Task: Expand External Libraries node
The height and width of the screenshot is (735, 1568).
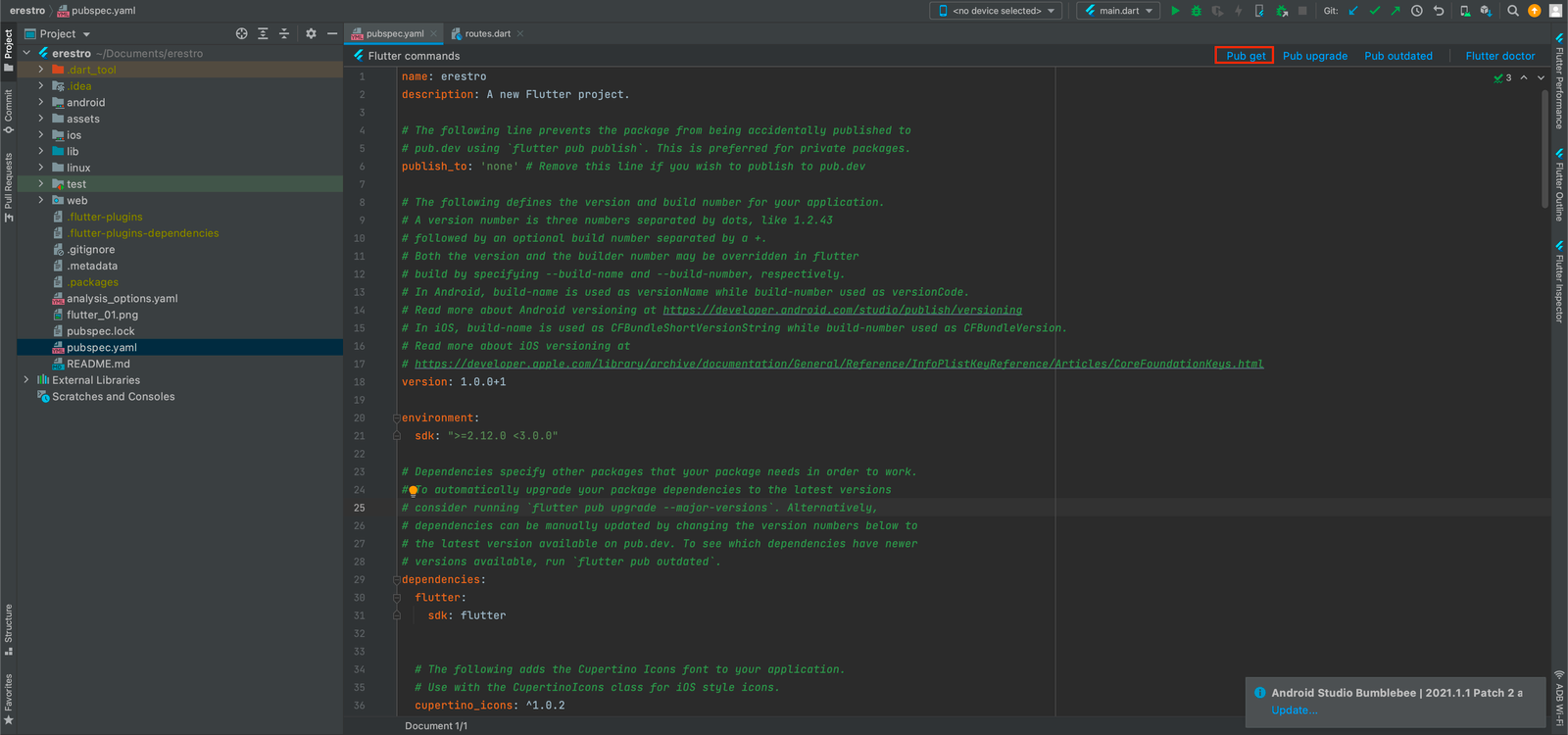Action: click(x=26, y=380)
